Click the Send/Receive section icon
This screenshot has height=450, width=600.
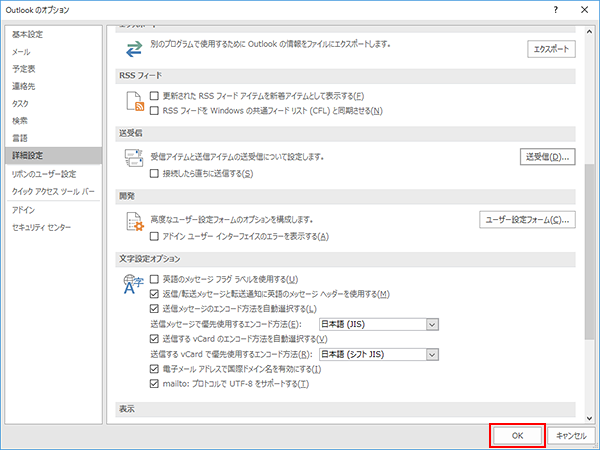[132, 159]
